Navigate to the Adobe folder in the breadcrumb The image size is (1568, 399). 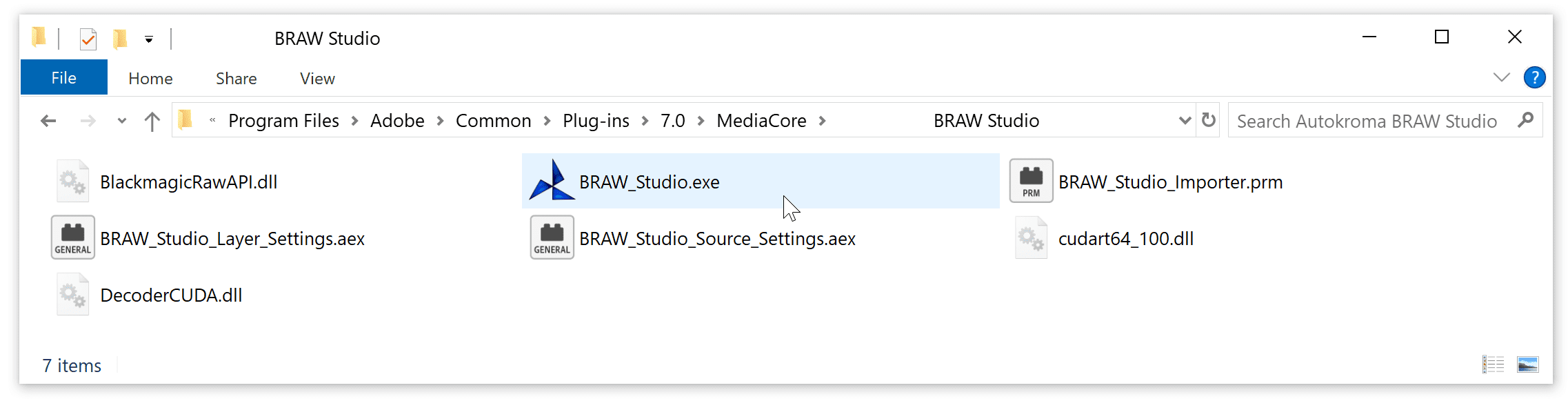pyautogui.click(x=397, y=121)
